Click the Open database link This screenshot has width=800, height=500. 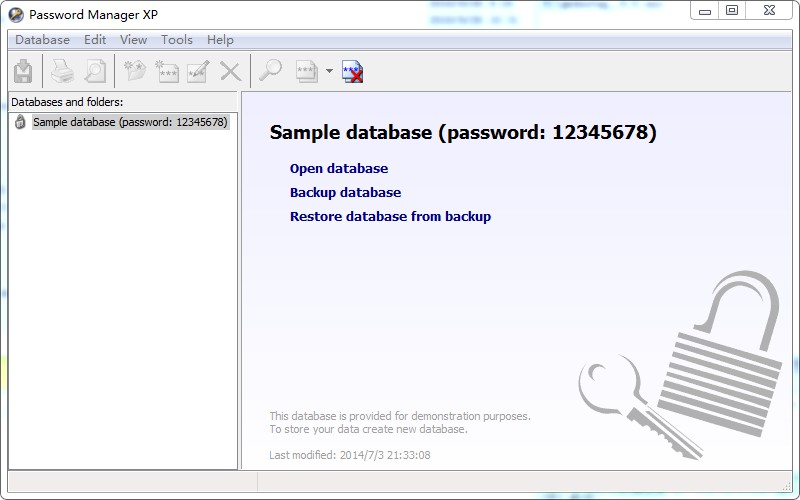338,169
